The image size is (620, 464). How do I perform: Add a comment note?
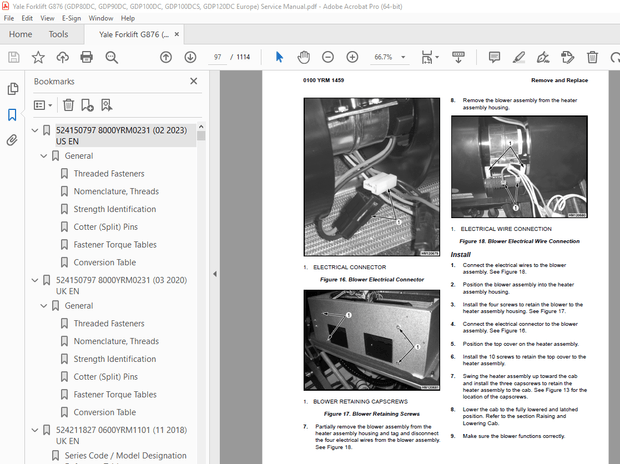(x=494, y=57)
